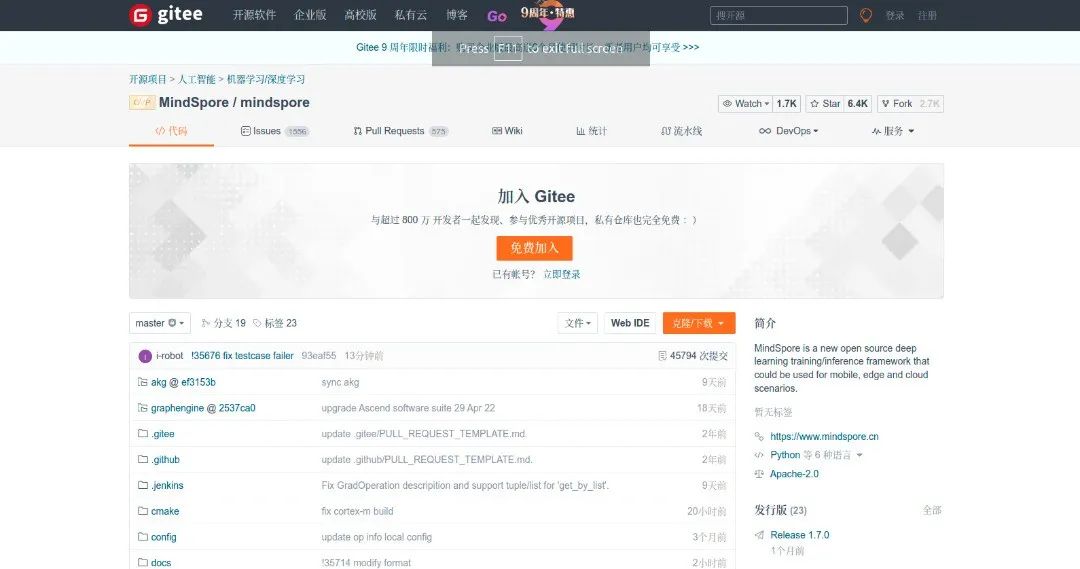Click the search input field
The width and height of the screenshot is (1080, 569).
pos(778,16)
